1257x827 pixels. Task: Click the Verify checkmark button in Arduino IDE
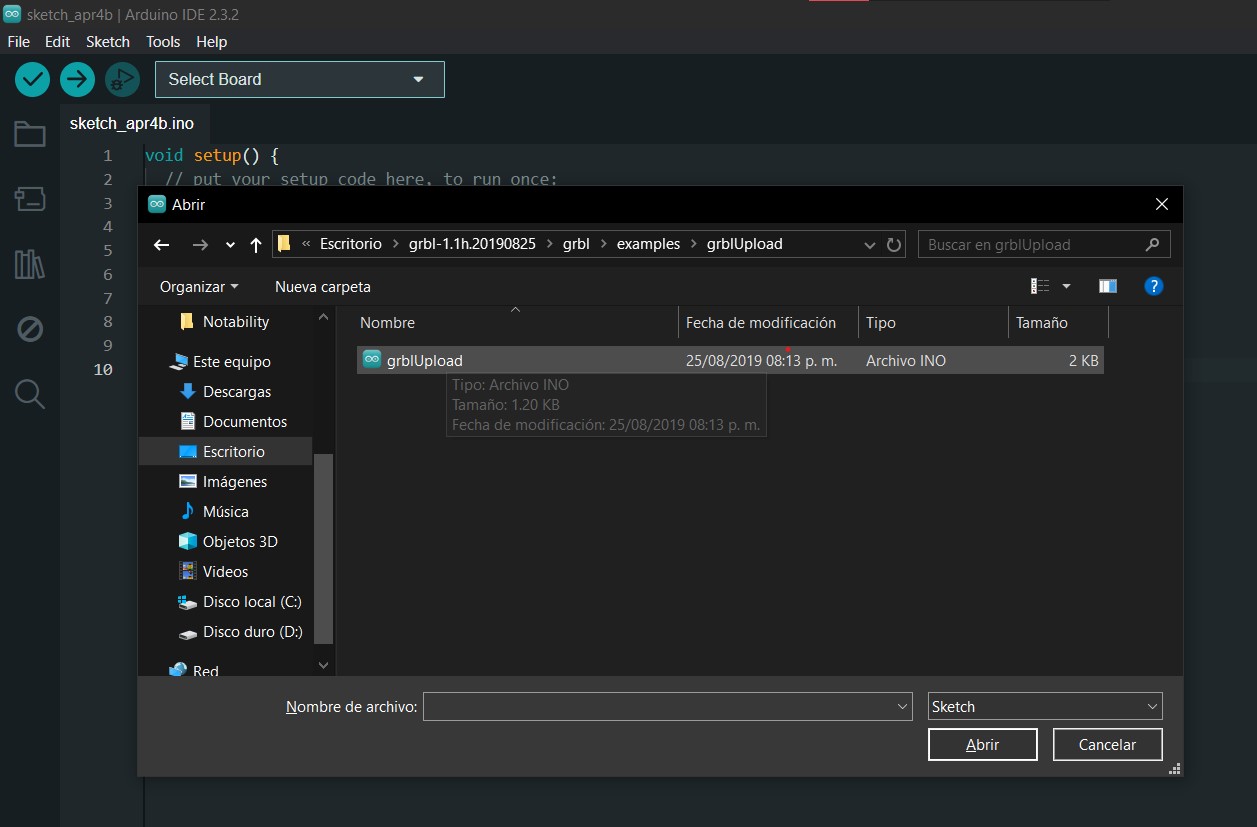coord(33,79)
